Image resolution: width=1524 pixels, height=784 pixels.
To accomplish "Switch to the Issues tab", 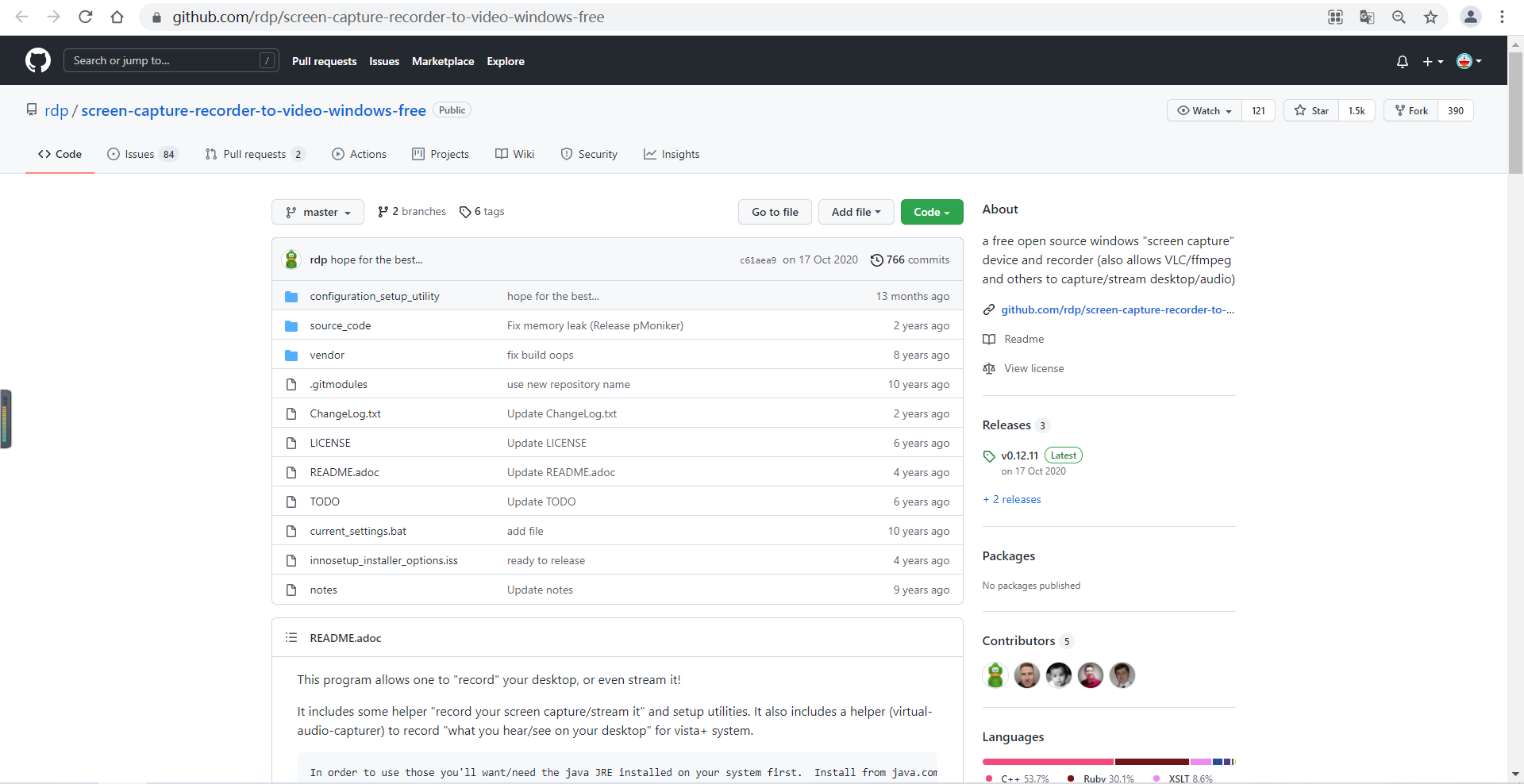I will point(143,154).
